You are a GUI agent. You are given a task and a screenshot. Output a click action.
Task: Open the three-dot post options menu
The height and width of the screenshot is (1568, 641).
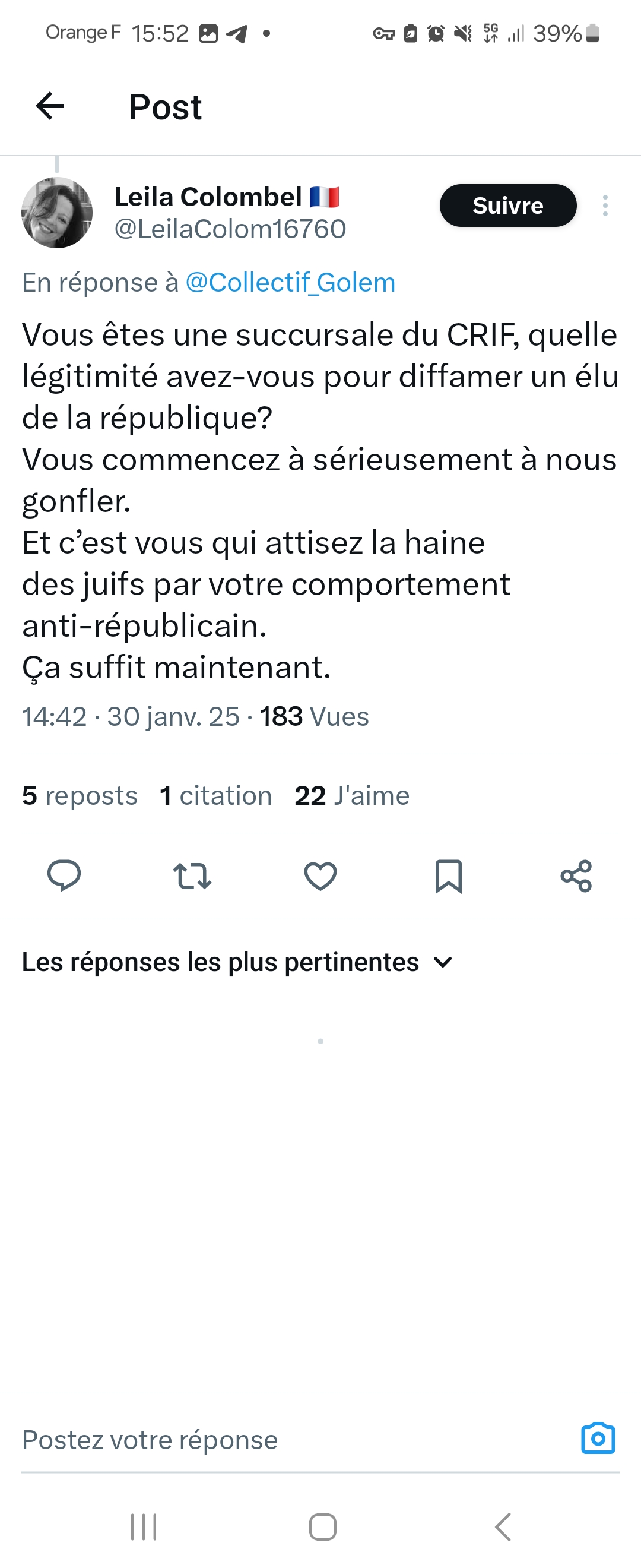coord(605,206)
